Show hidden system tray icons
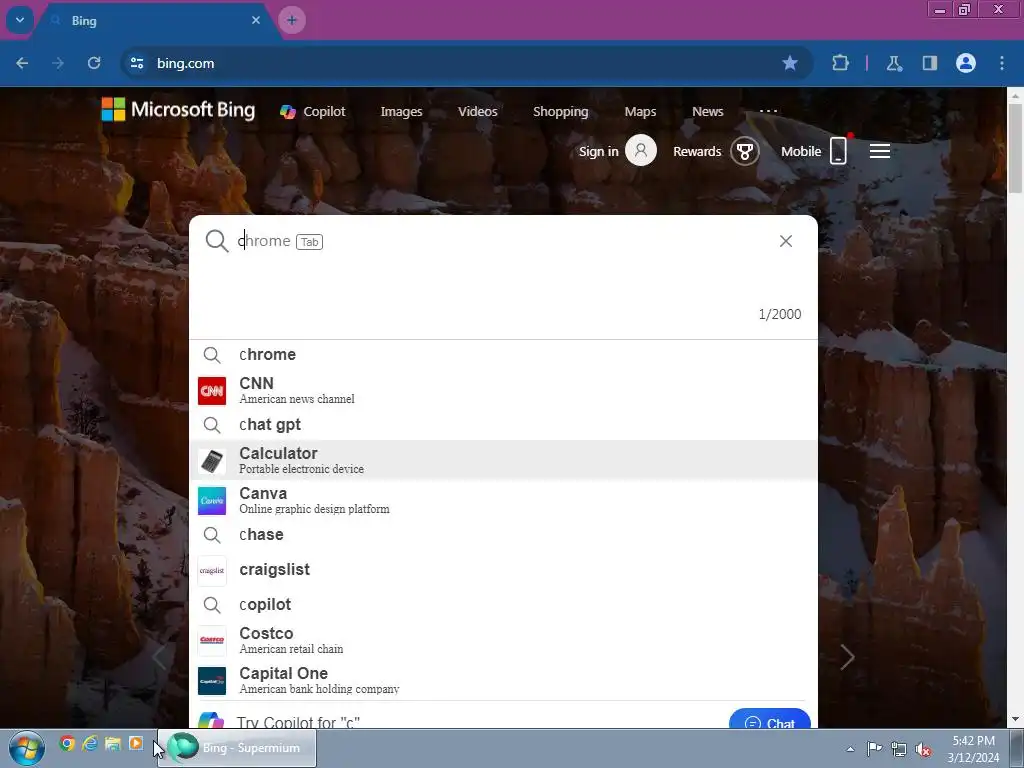 pyautogui.click(x=850, y=749)
